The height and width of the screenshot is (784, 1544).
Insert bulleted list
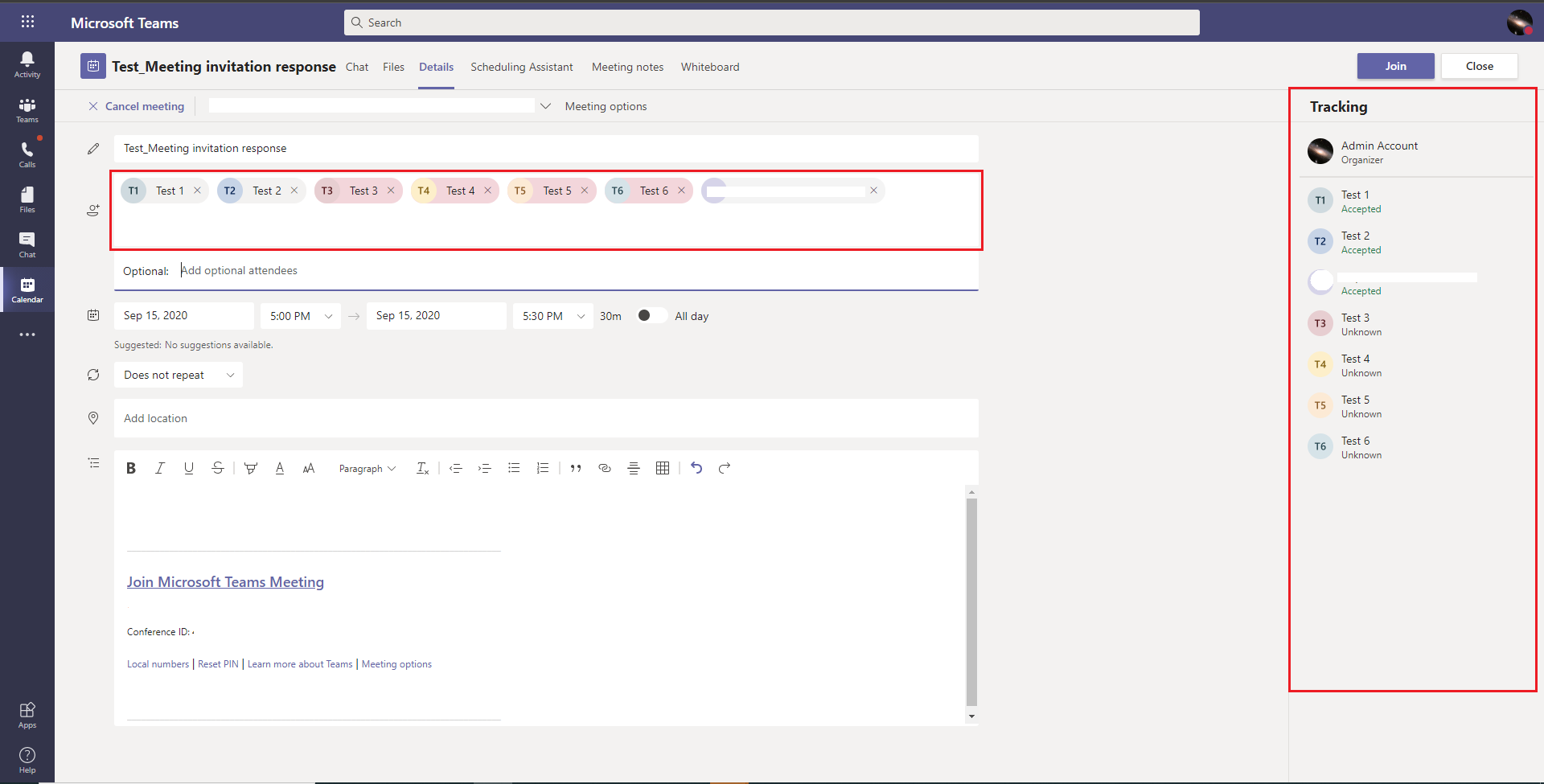click(514, 468)
